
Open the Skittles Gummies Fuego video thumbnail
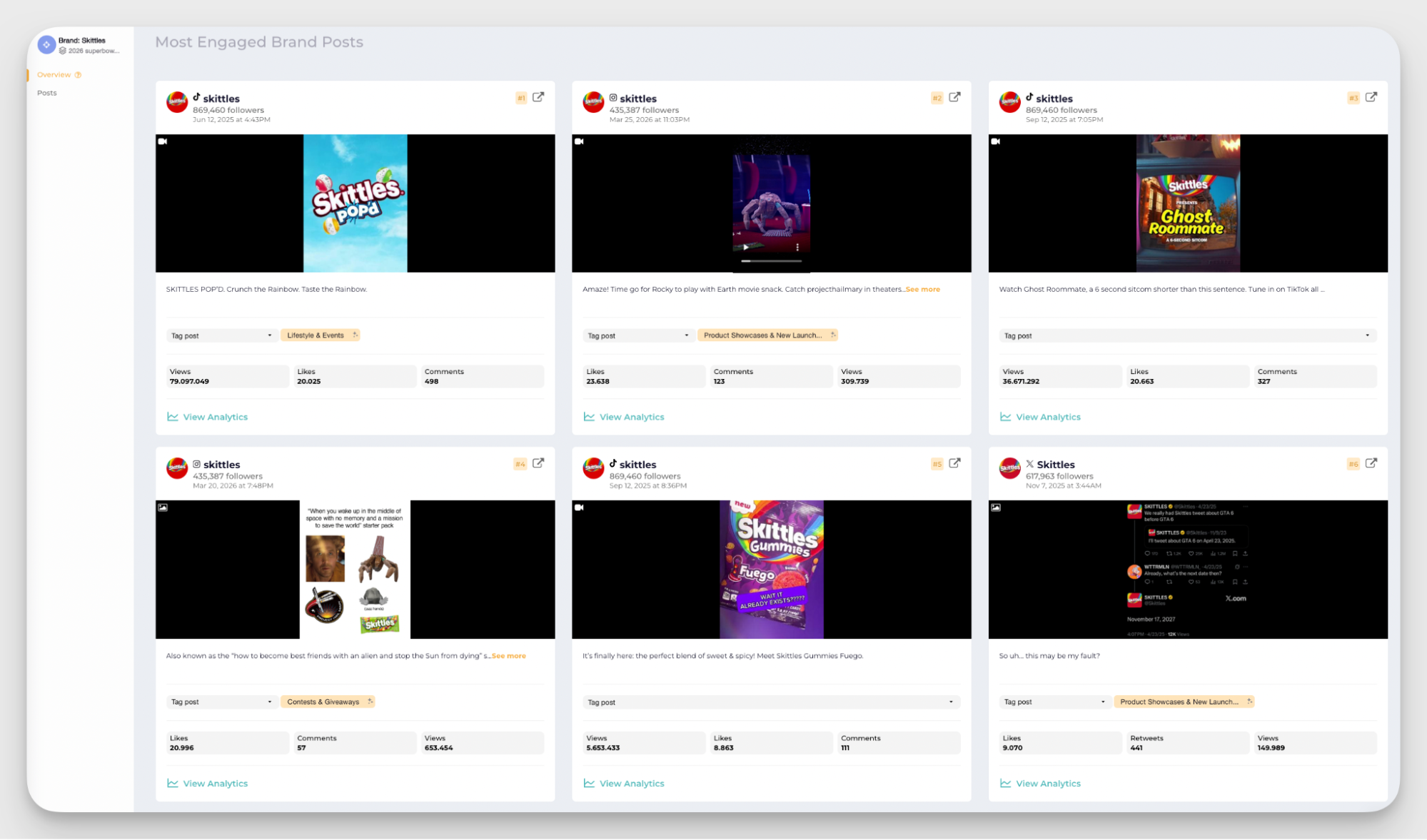point(772,570)
